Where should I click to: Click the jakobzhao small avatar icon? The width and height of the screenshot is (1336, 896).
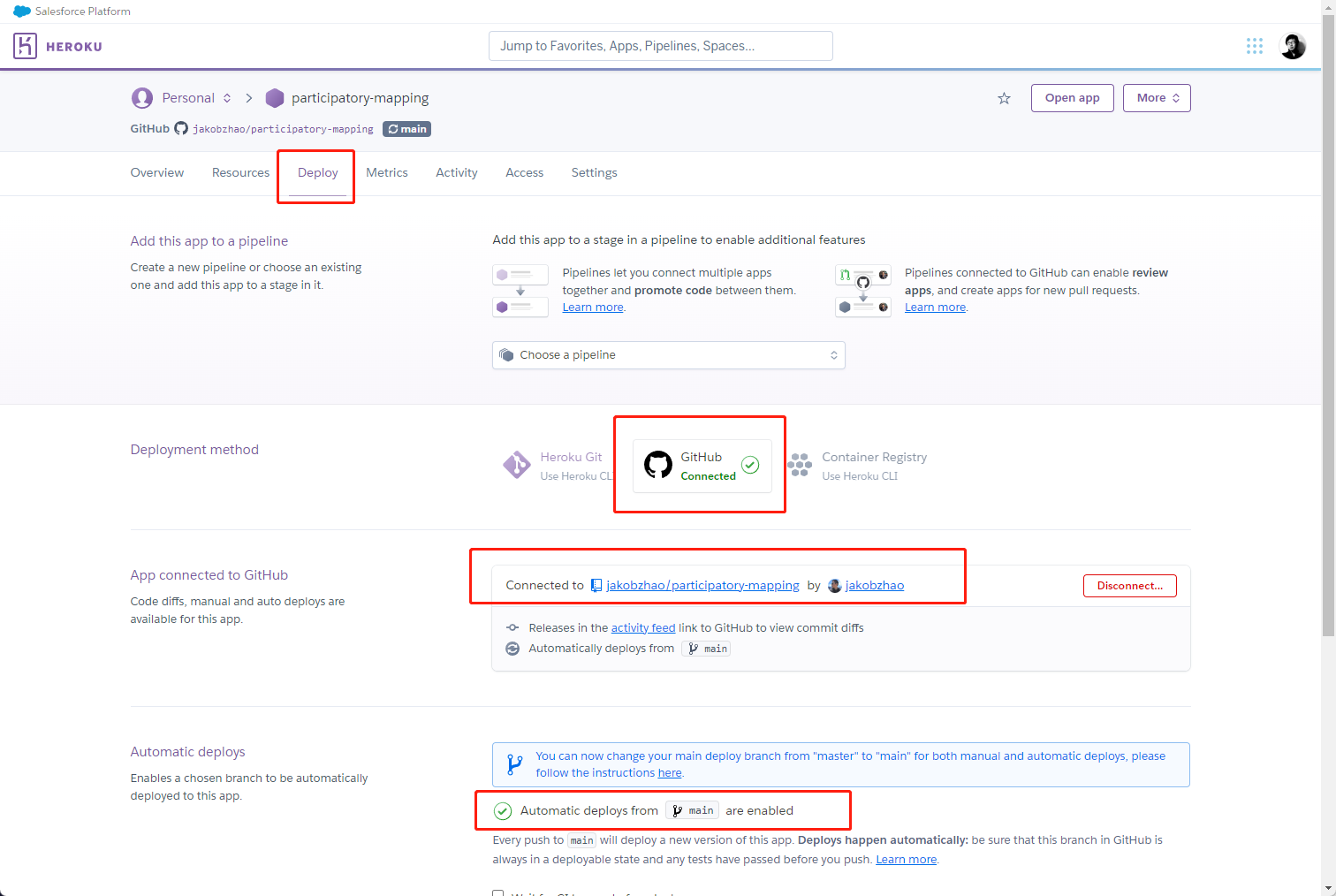pos(834,585)
